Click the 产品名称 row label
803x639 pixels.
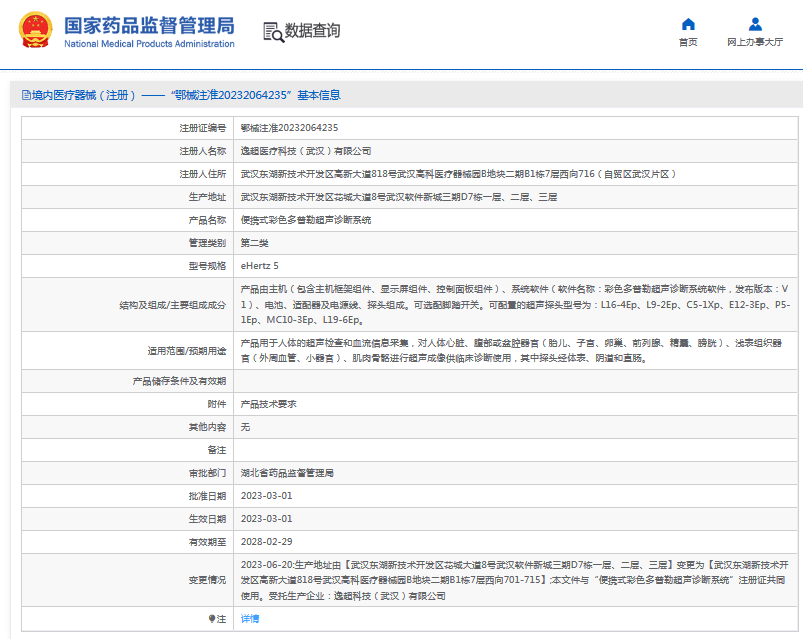pyautogui.click(x=207, y=220)
